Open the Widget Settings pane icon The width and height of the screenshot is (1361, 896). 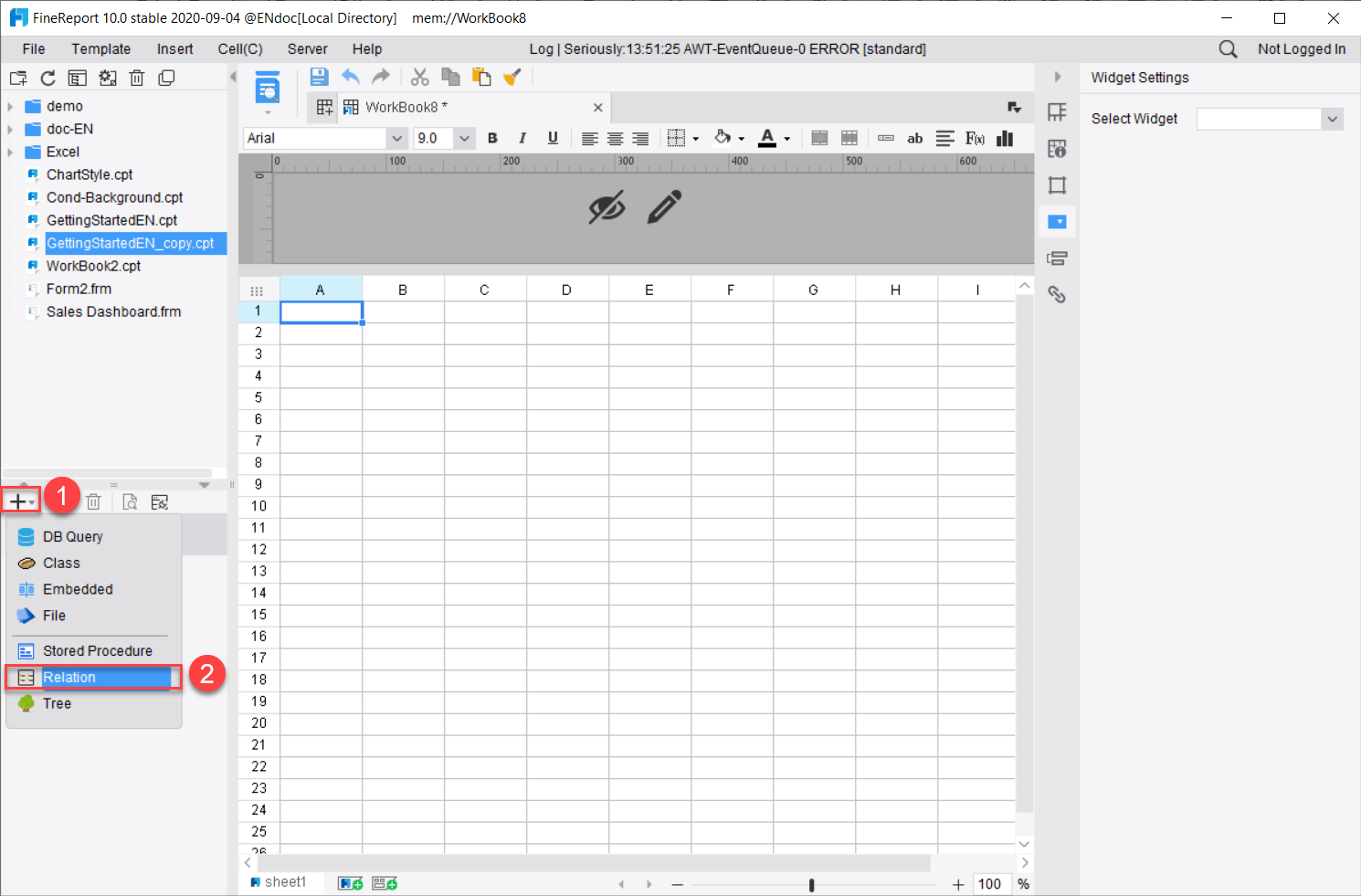(1057, 221)
